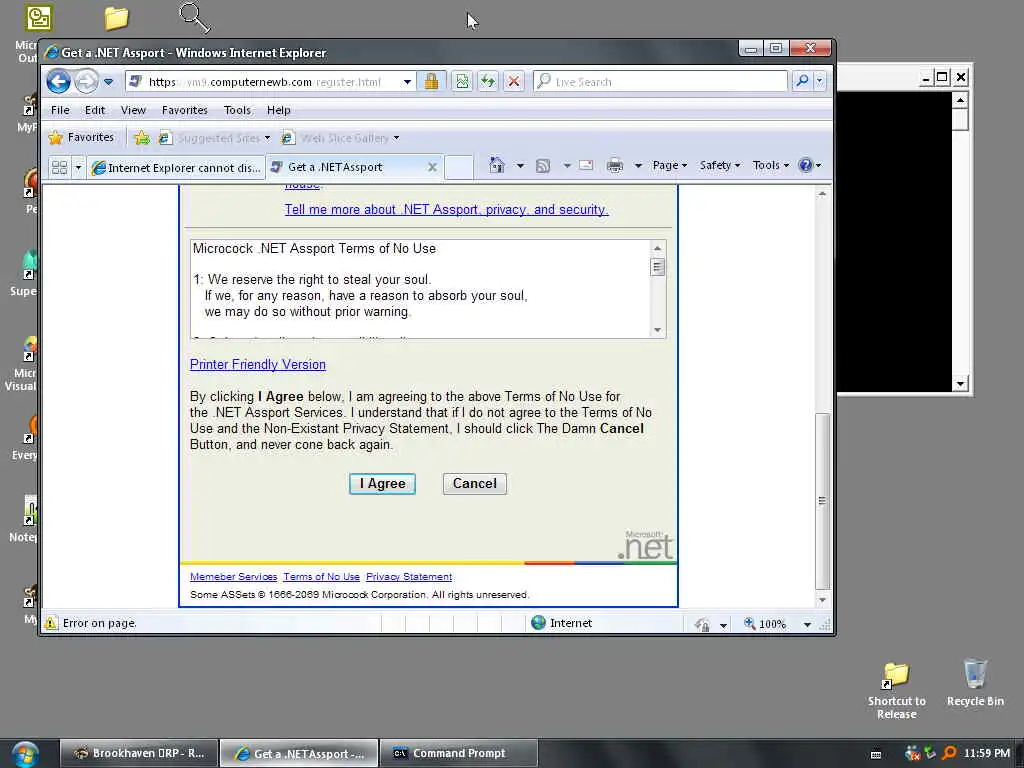Click the Add to Favorites Bar icon
Screen dimensions: 1024x768
(142, 138)
